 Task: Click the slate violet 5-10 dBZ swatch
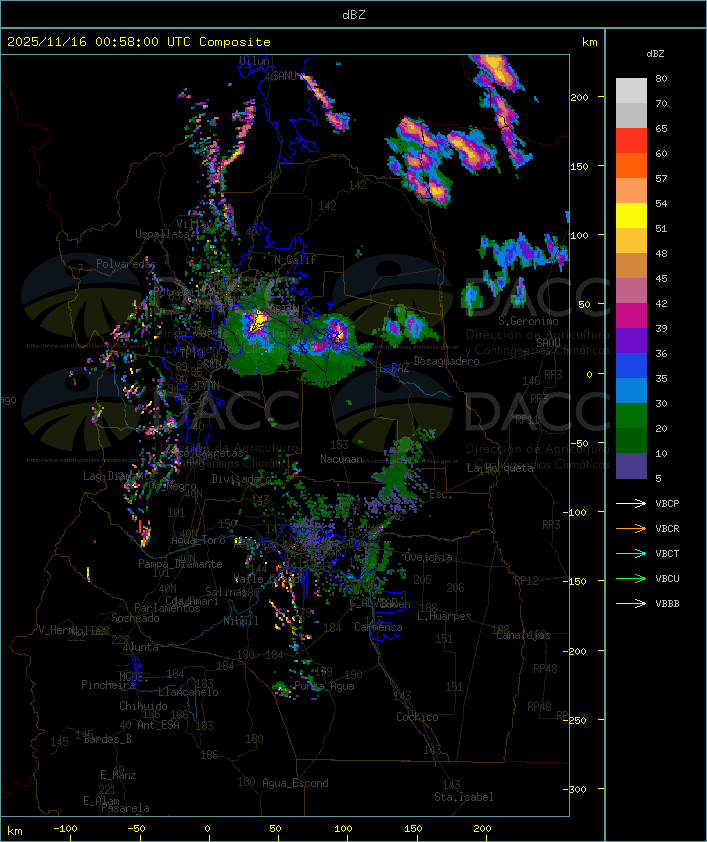(x=631, y=466)
